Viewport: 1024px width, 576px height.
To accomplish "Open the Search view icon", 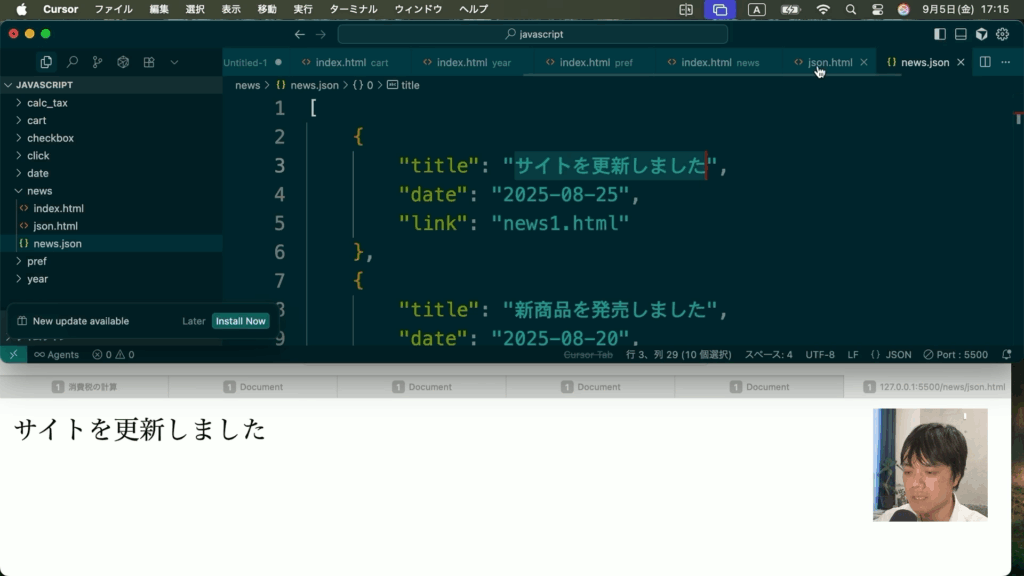I will (72, 62).
